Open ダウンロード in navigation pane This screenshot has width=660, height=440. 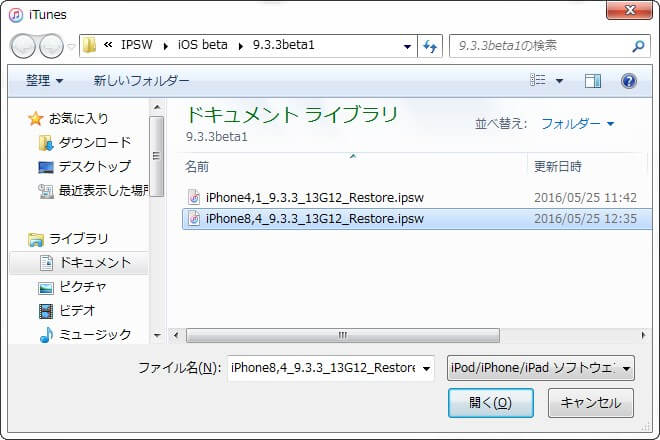(95, 142)
